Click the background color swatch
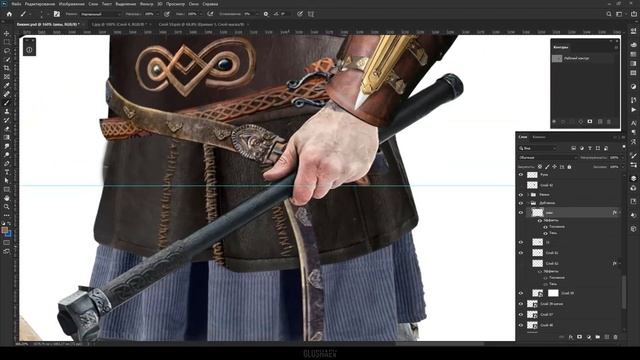 9,234
